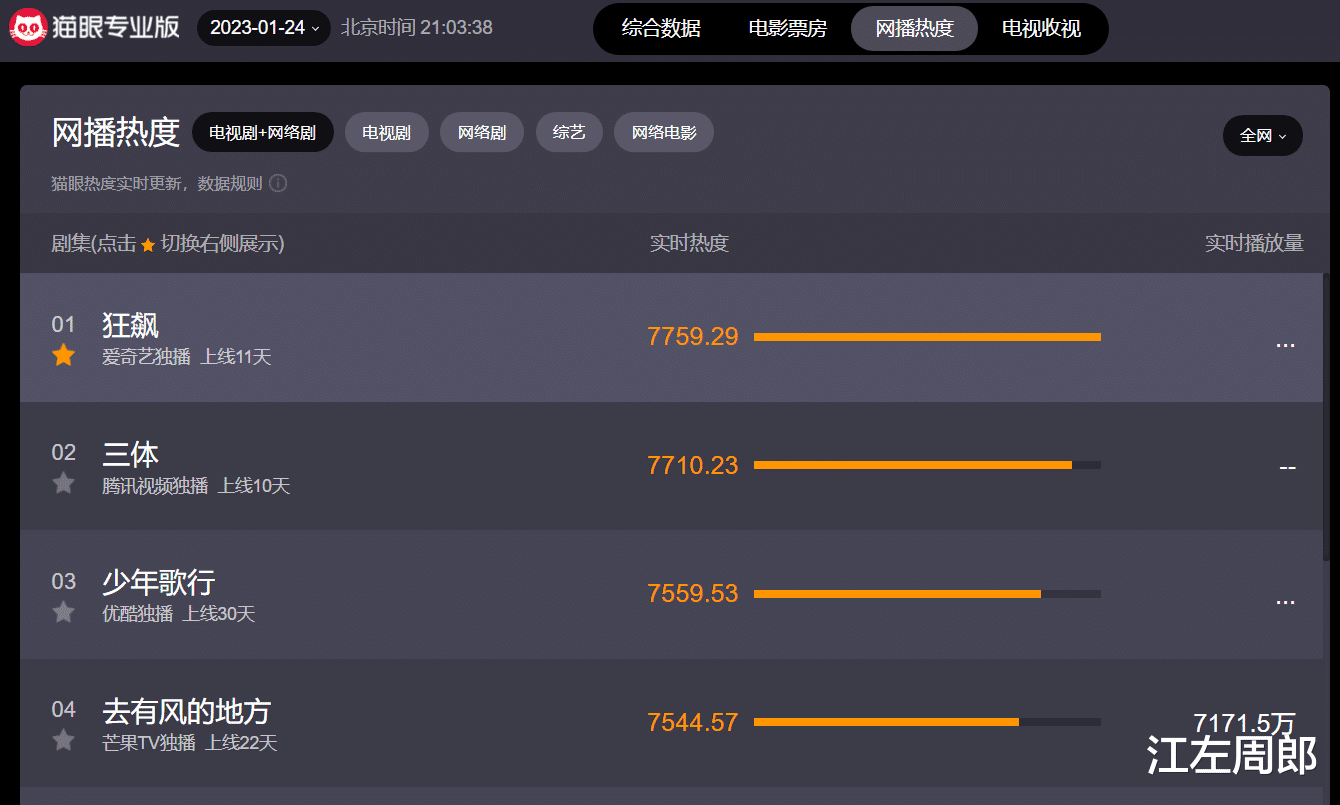Toggle the star for 狂飙
The width and height of the screenshot is (1340, 805).
(64, 355)
